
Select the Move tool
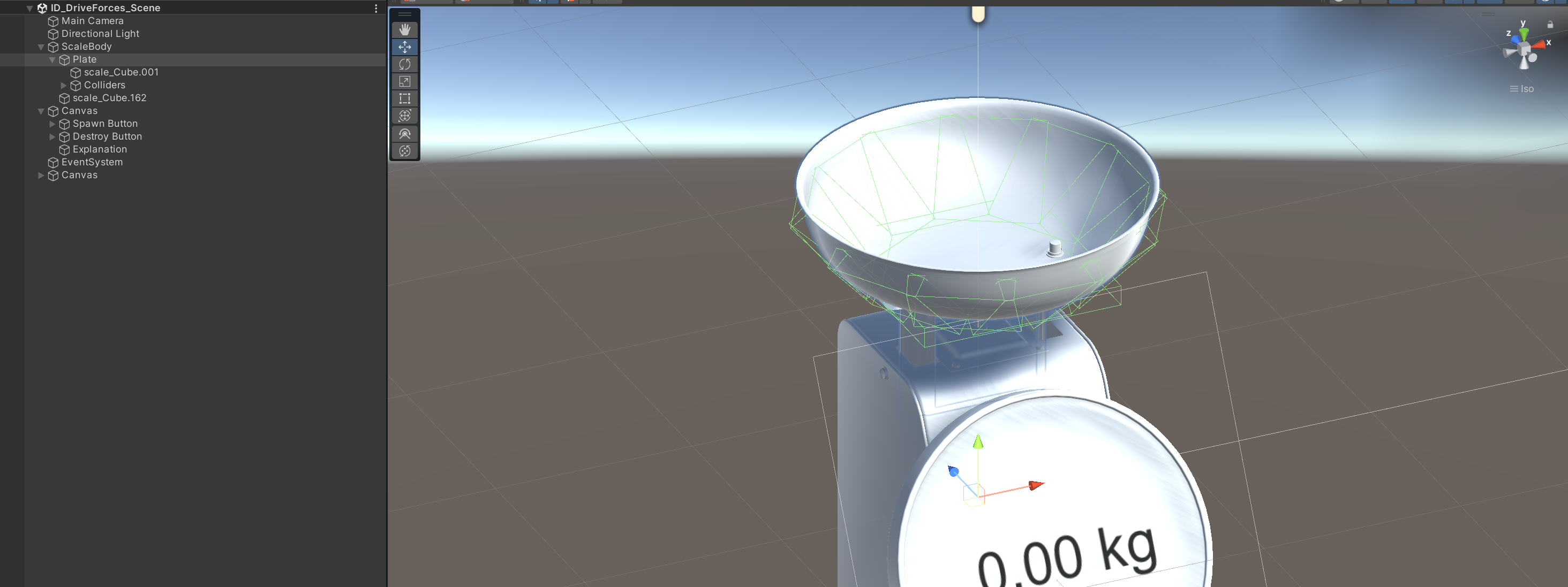pyautogui.click(x=404, y=47)
